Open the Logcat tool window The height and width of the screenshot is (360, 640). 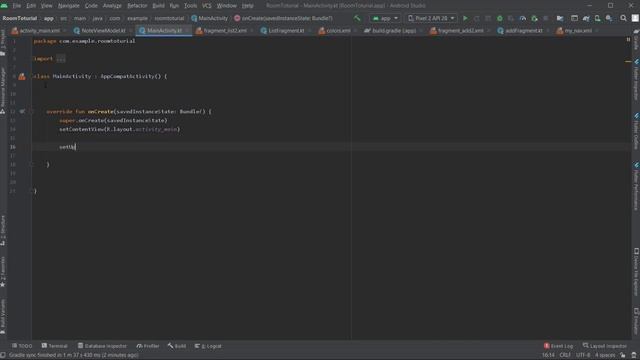[208, 346]
